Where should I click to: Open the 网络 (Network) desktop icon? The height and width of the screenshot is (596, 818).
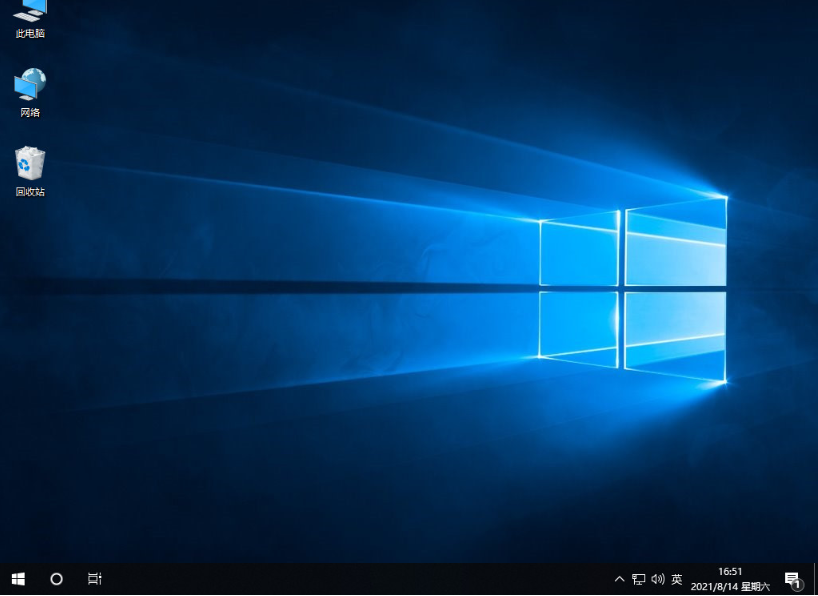point(29,85)
